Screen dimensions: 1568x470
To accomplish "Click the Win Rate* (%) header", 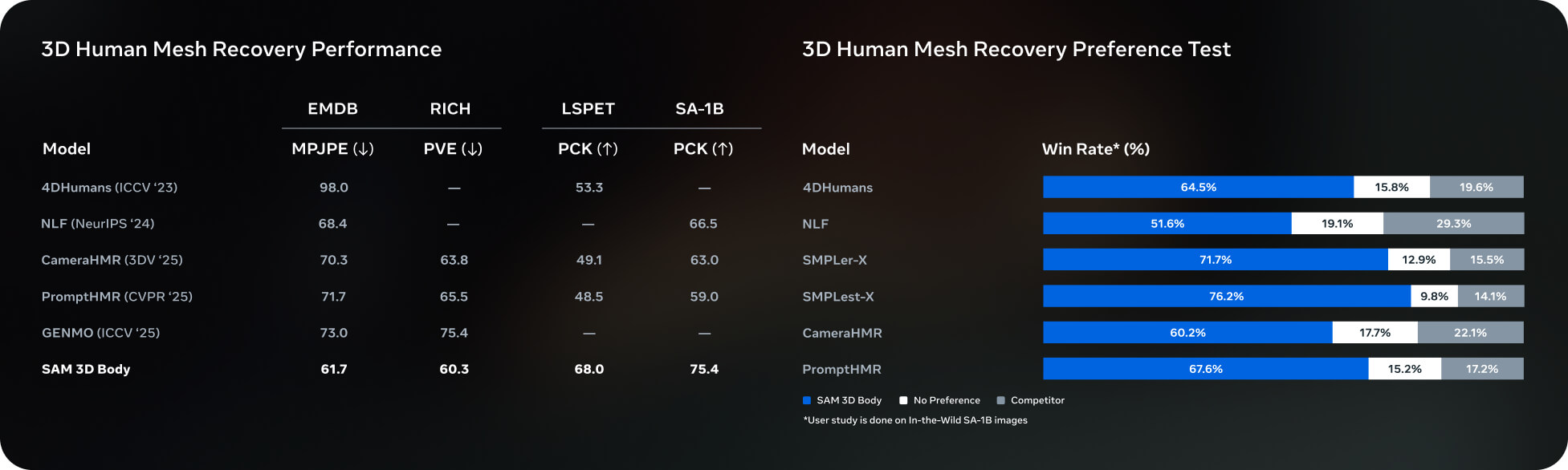I will tap(1095, 148).
